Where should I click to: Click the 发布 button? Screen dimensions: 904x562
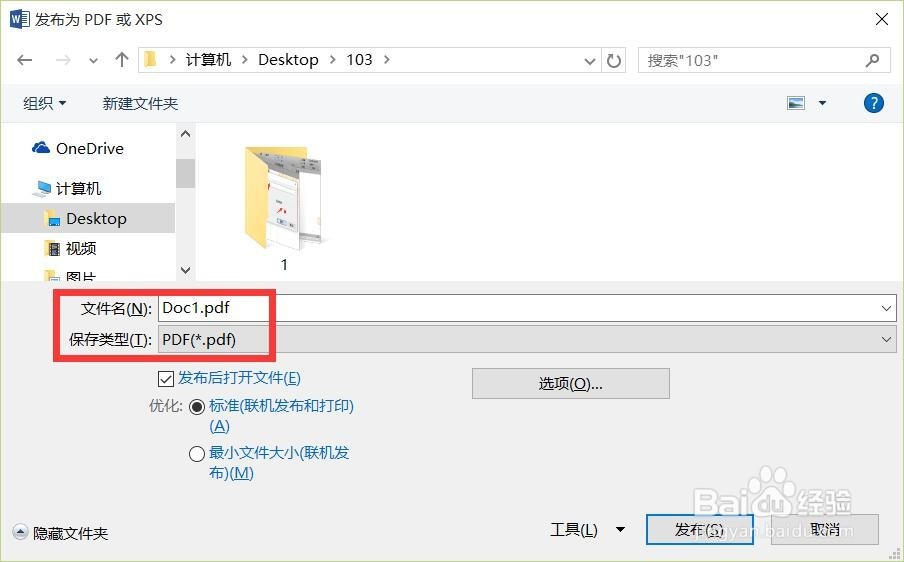pos(699,529)
